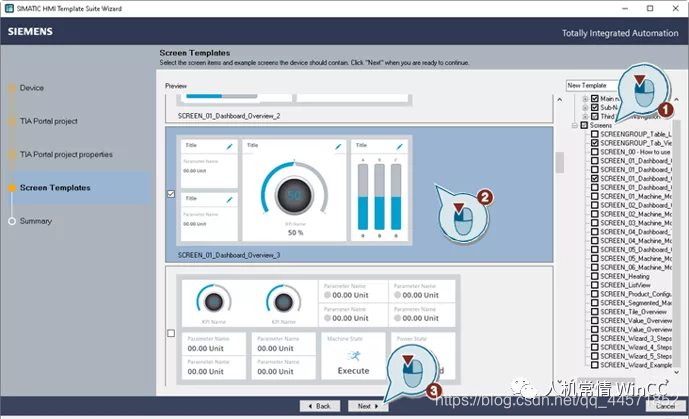Check the SCREEN_03_Machine_Mo checkbox
Viewport: 689px width, 419px height.
(x=595, y=223)
